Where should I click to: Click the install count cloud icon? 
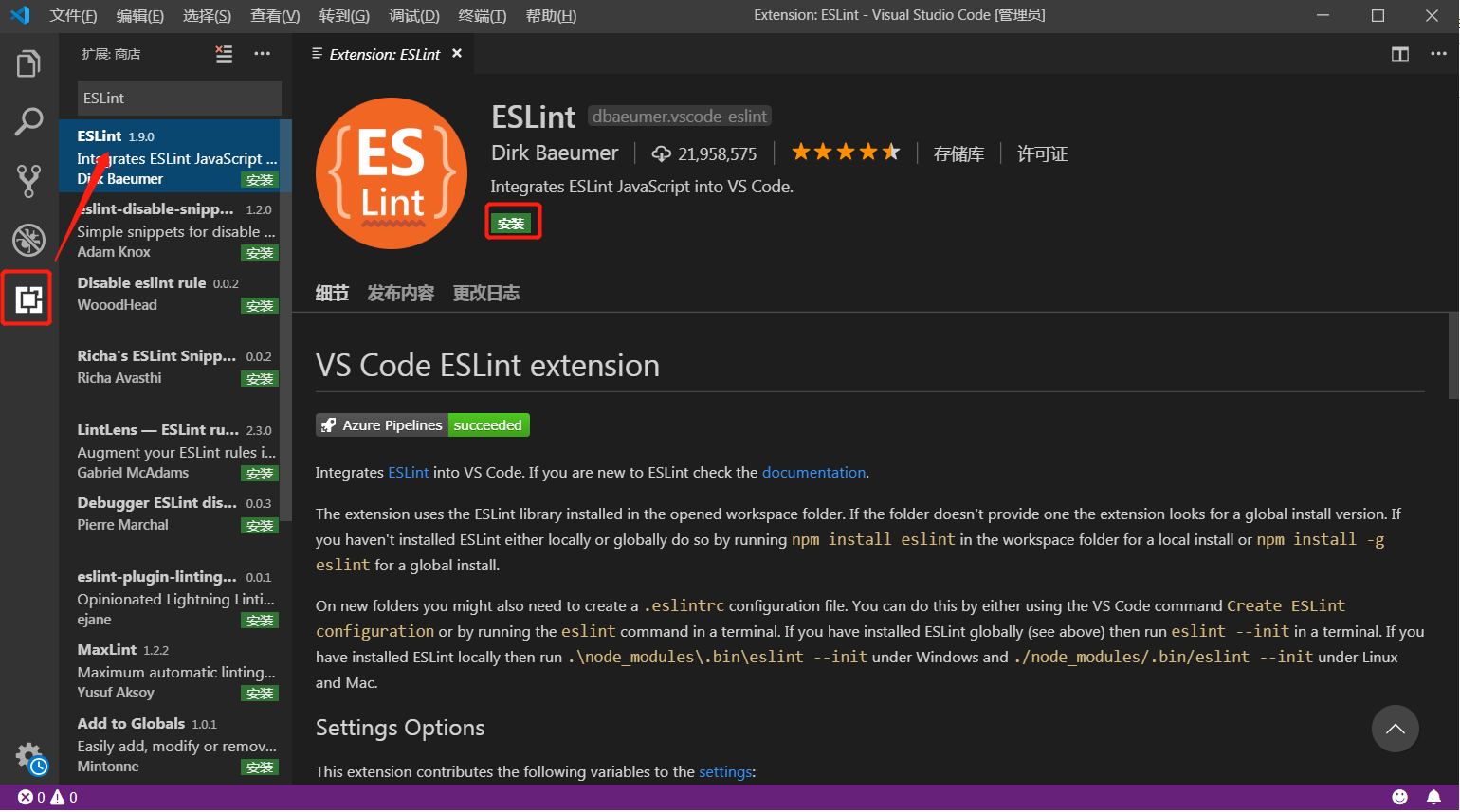pos(661,153)
